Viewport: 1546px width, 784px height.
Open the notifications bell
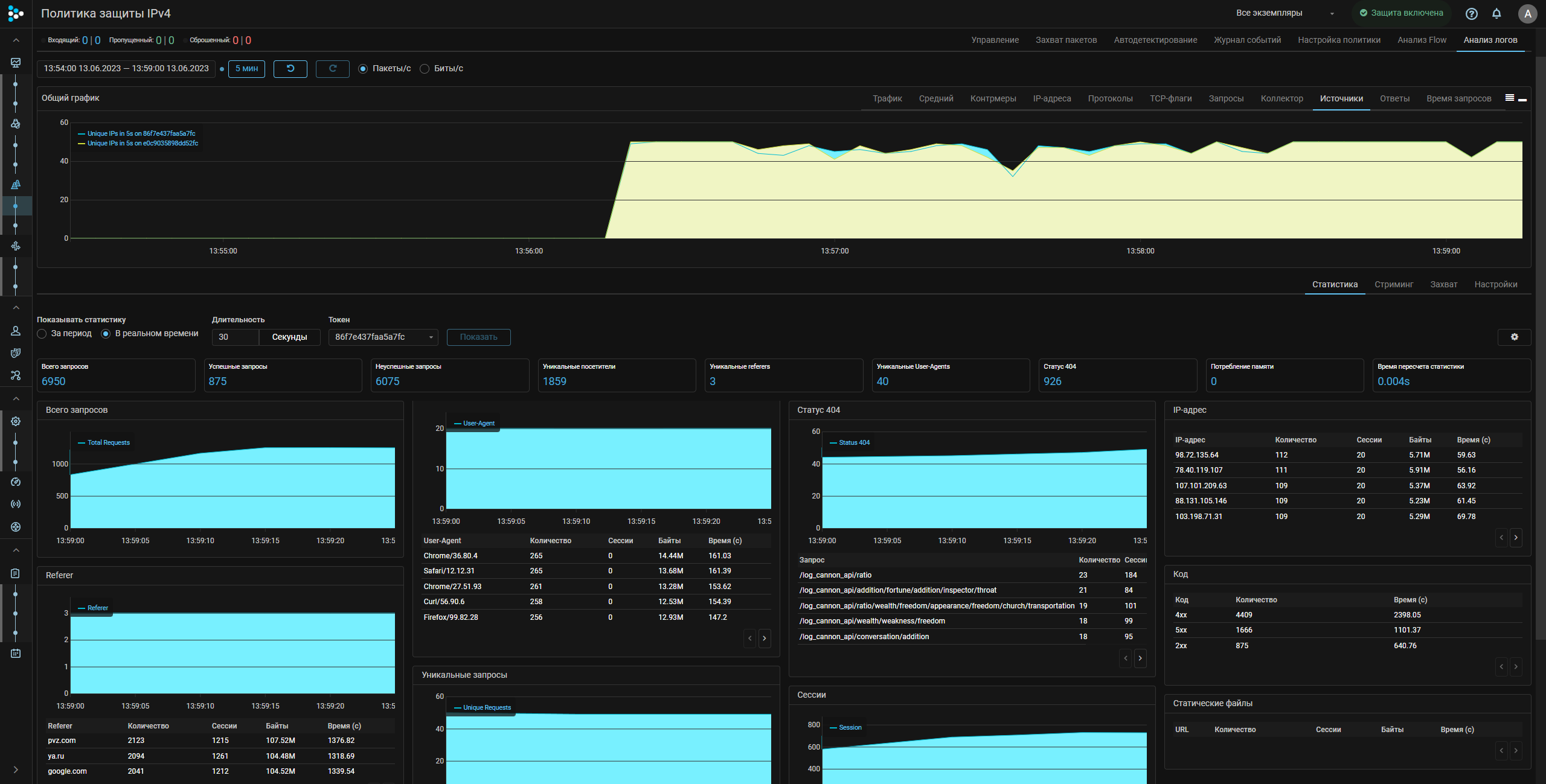coord(1496,13)
